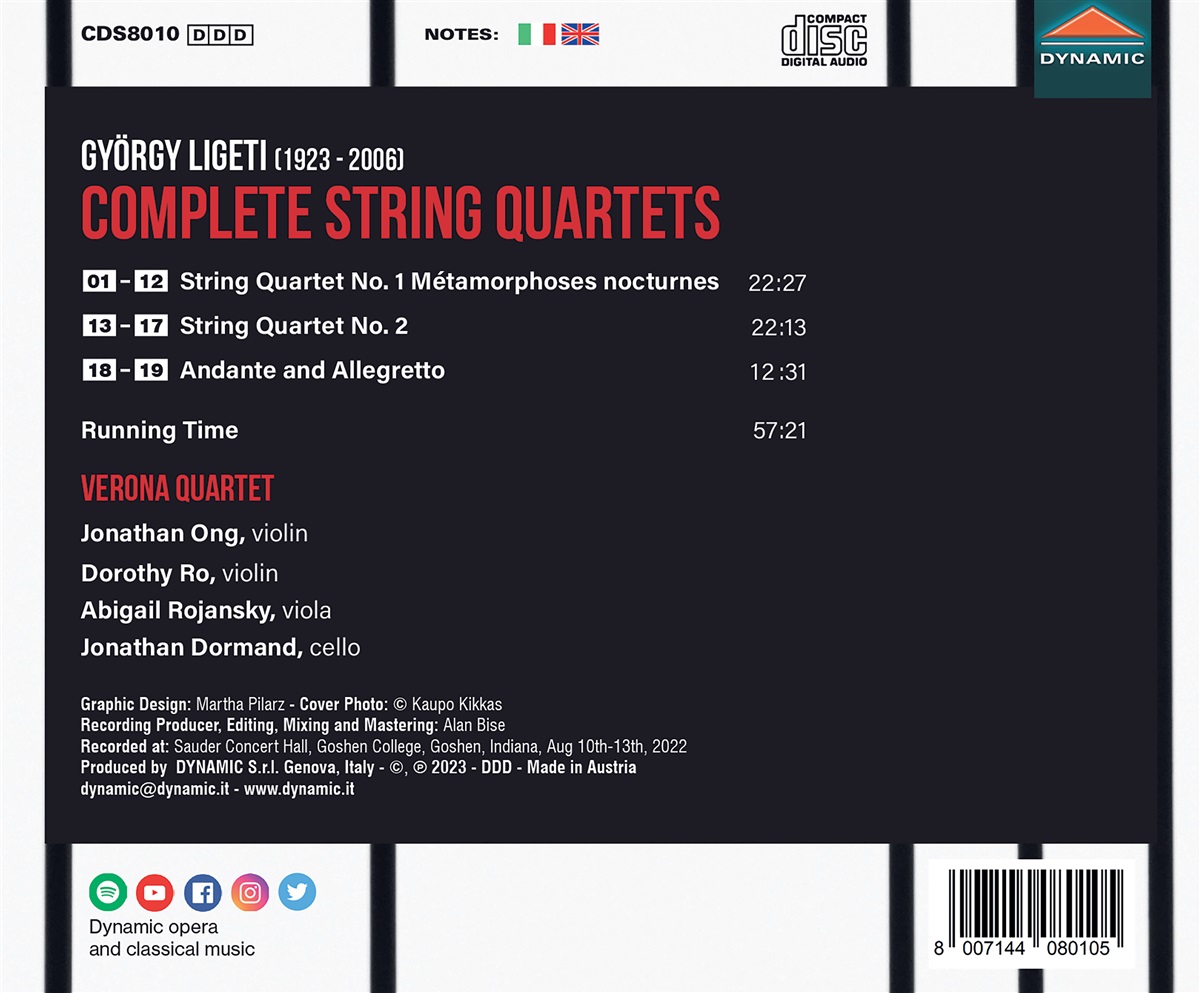Viewport: 1200px width, 993px height.
Task: Open the www.dynamic.it website link
Action: point(299,789)
